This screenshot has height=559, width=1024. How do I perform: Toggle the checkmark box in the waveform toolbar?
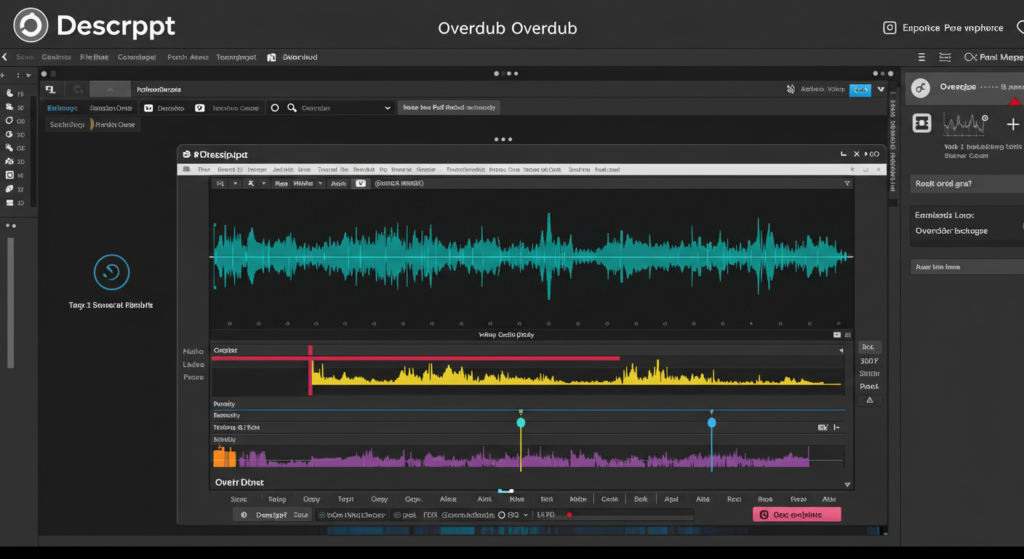point(360,184)
